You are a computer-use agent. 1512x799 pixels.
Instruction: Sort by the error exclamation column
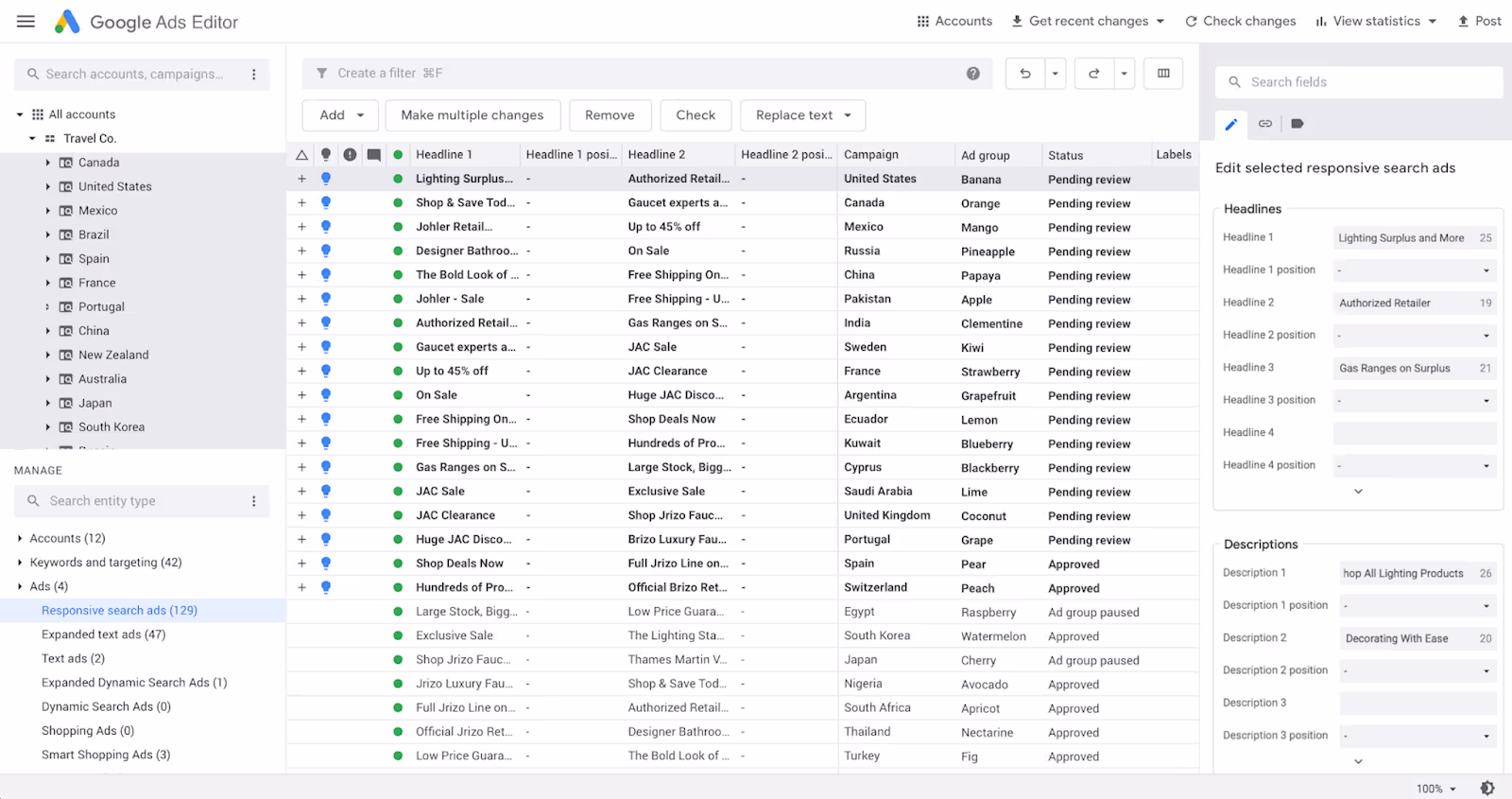click(350, 155)
